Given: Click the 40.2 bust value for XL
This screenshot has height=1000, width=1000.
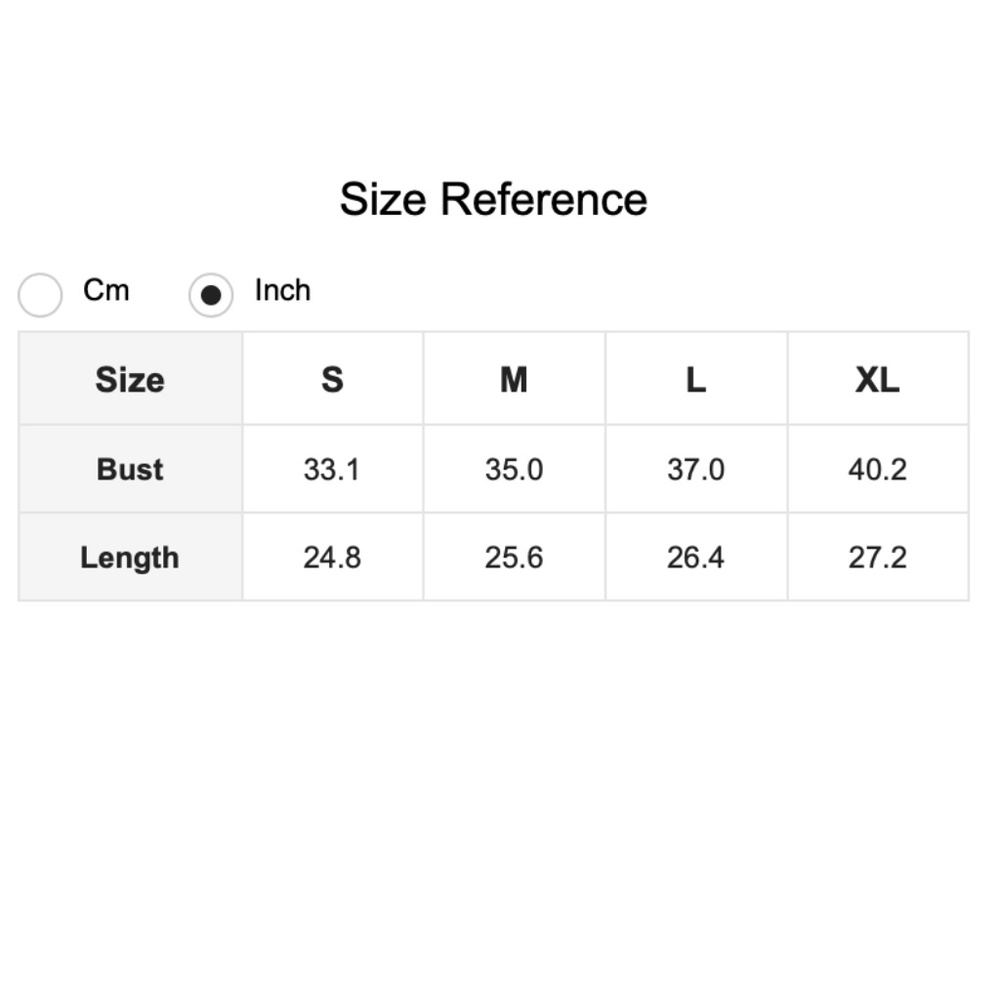Looking at the screenshot, I should (x=877, y=469).
